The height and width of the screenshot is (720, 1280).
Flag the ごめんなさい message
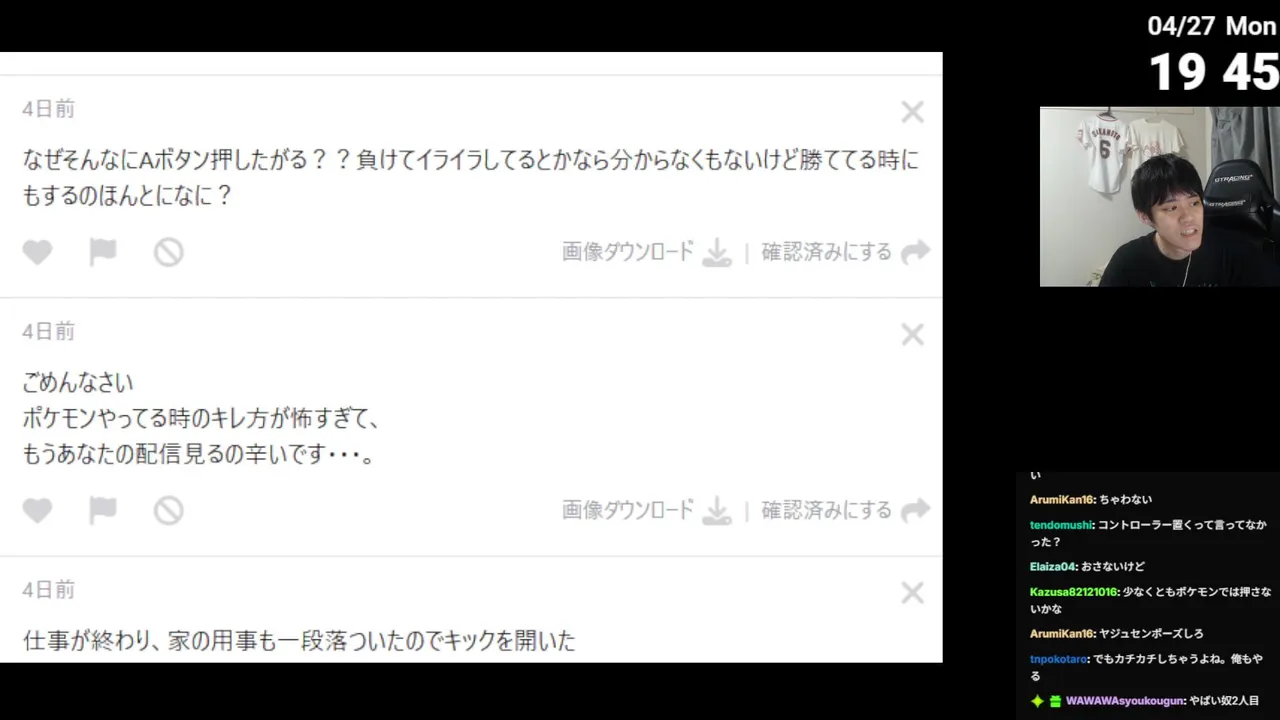103,511
